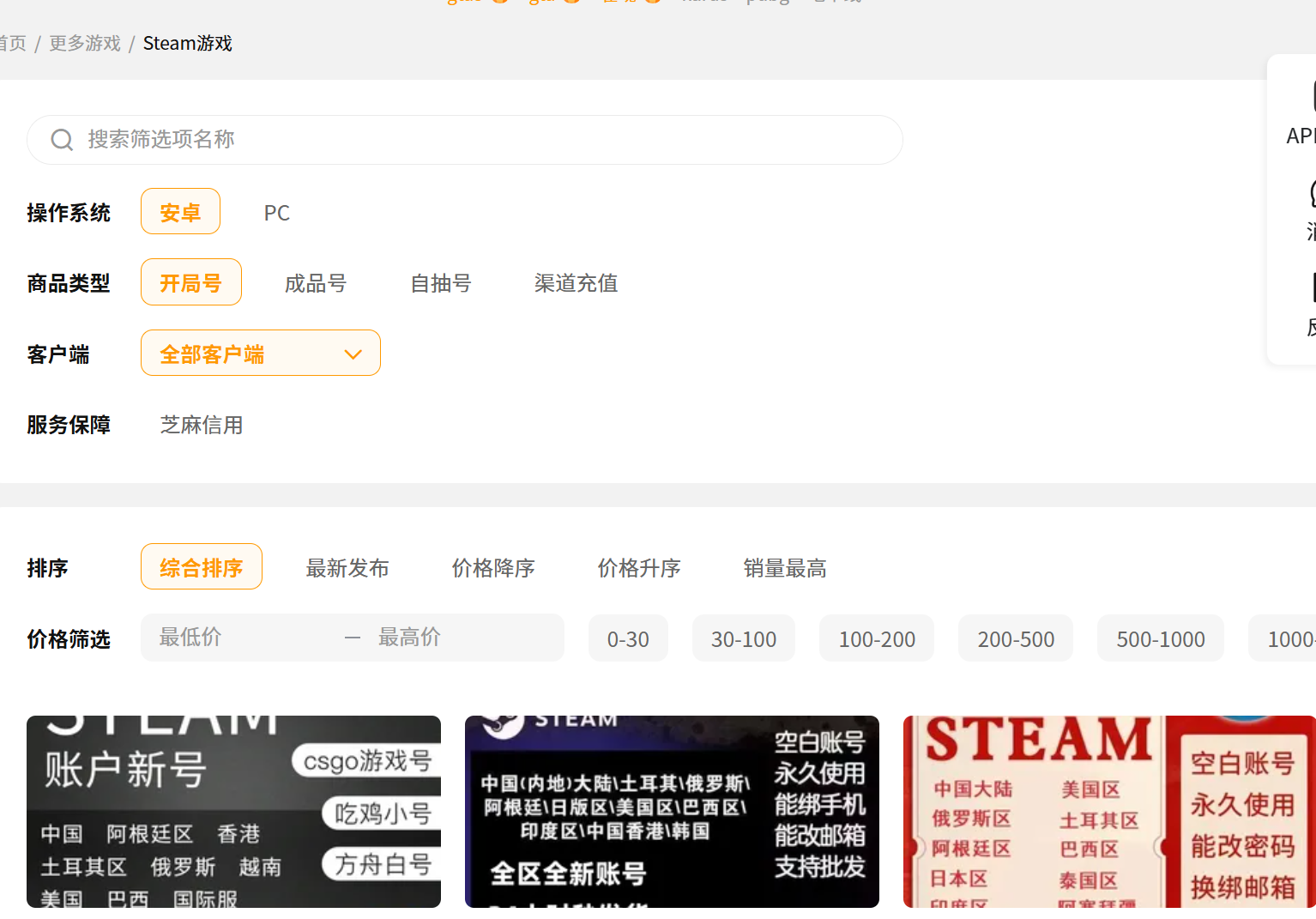The image size is (1316, 919).
Task: Expand the 全部客户端 dropdown
Action: pyautogui.click(x=260, y=354)
